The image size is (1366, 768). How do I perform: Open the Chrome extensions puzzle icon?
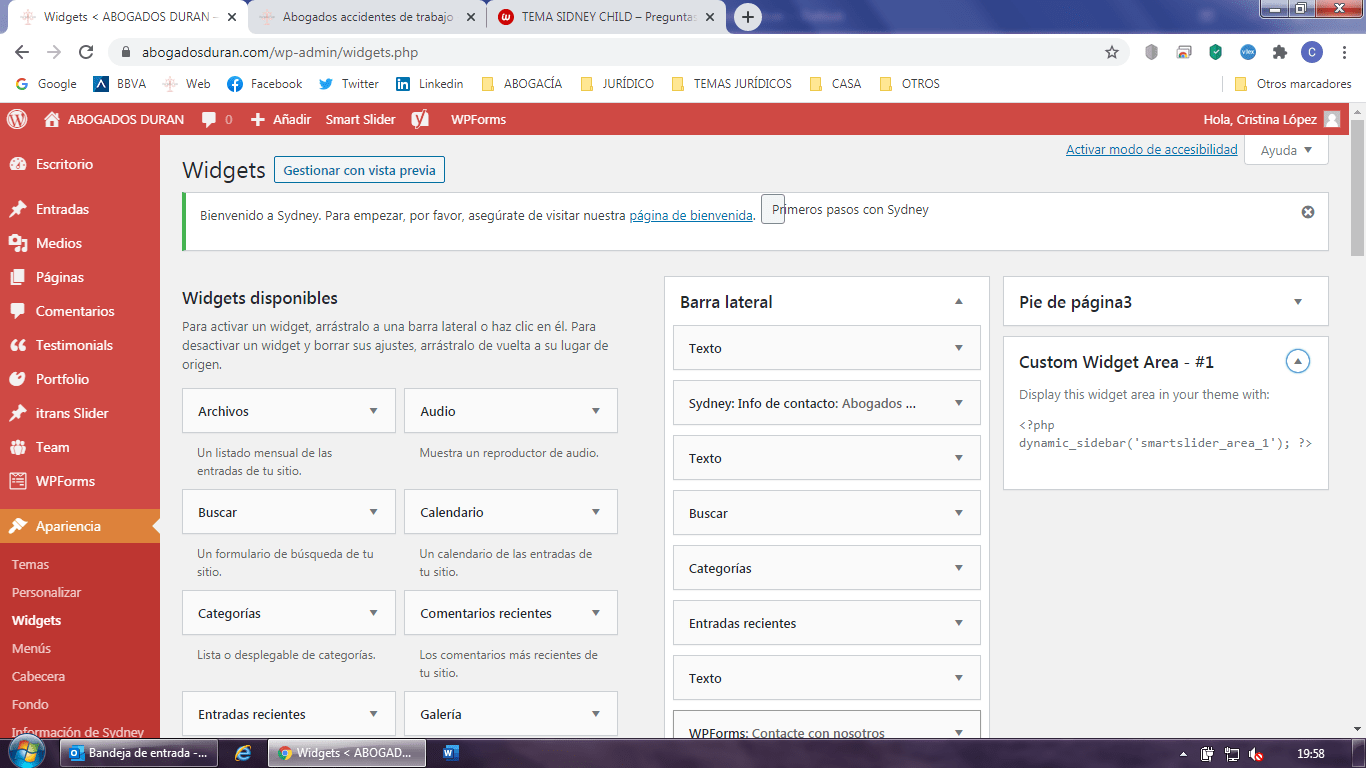[x=1279, y=52]
